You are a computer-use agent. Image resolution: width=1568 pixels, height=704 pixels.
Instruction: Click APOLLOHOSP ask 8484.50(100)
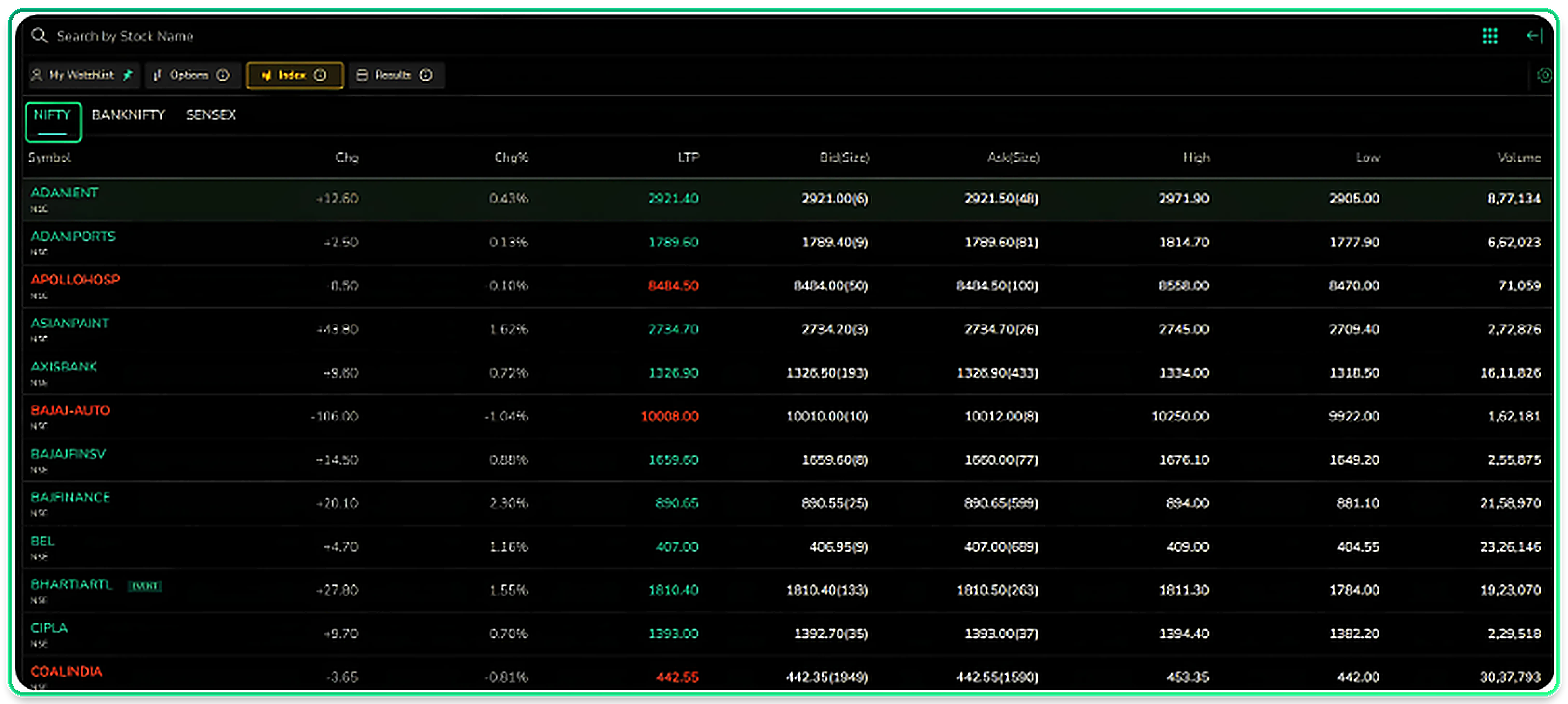coord(997,285)
